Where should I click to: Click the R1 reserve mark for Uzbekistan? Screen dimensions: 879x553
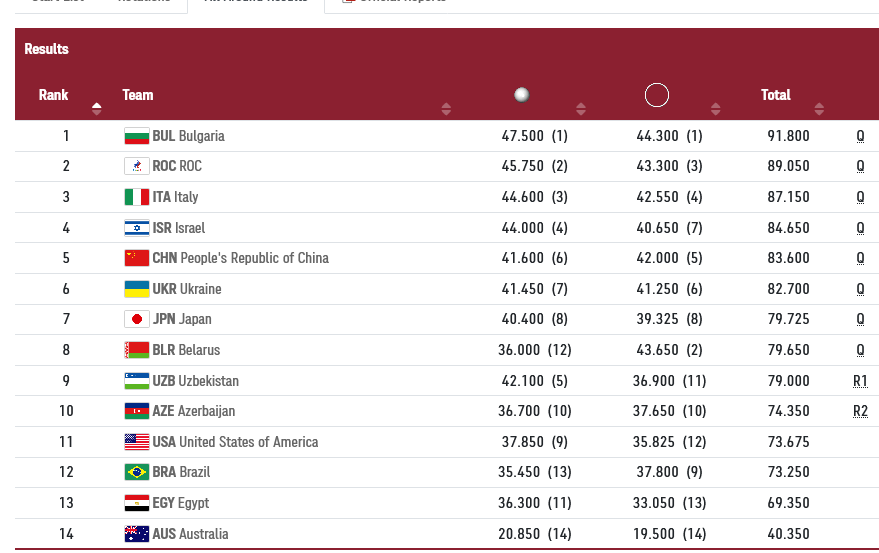(x=861, y=381)
